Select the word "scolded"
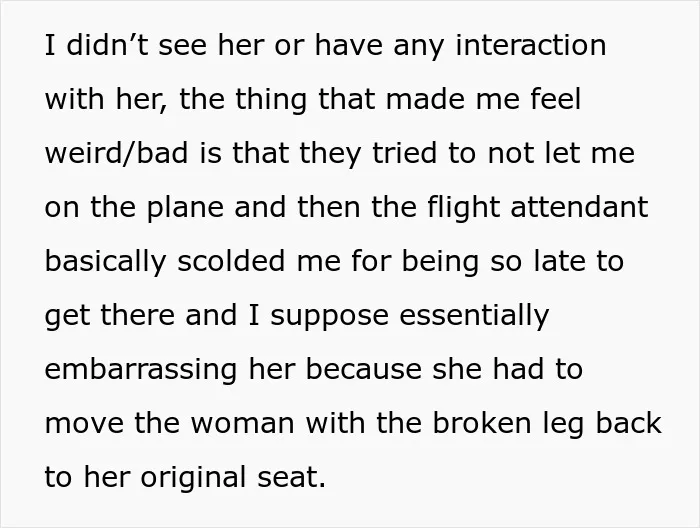The width and height of the screenshot is (700, 528). (x=231, y=262)
